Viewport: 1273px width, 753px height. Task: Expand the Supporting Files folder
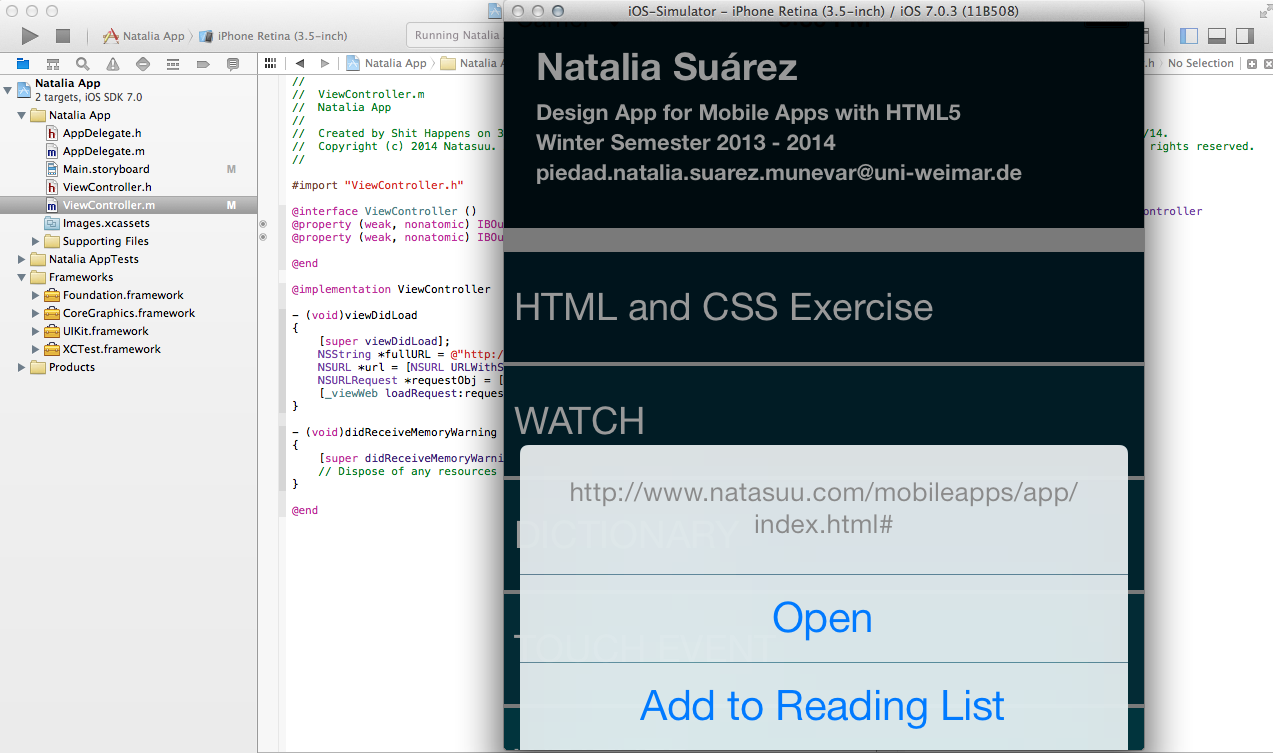[37, 241]
